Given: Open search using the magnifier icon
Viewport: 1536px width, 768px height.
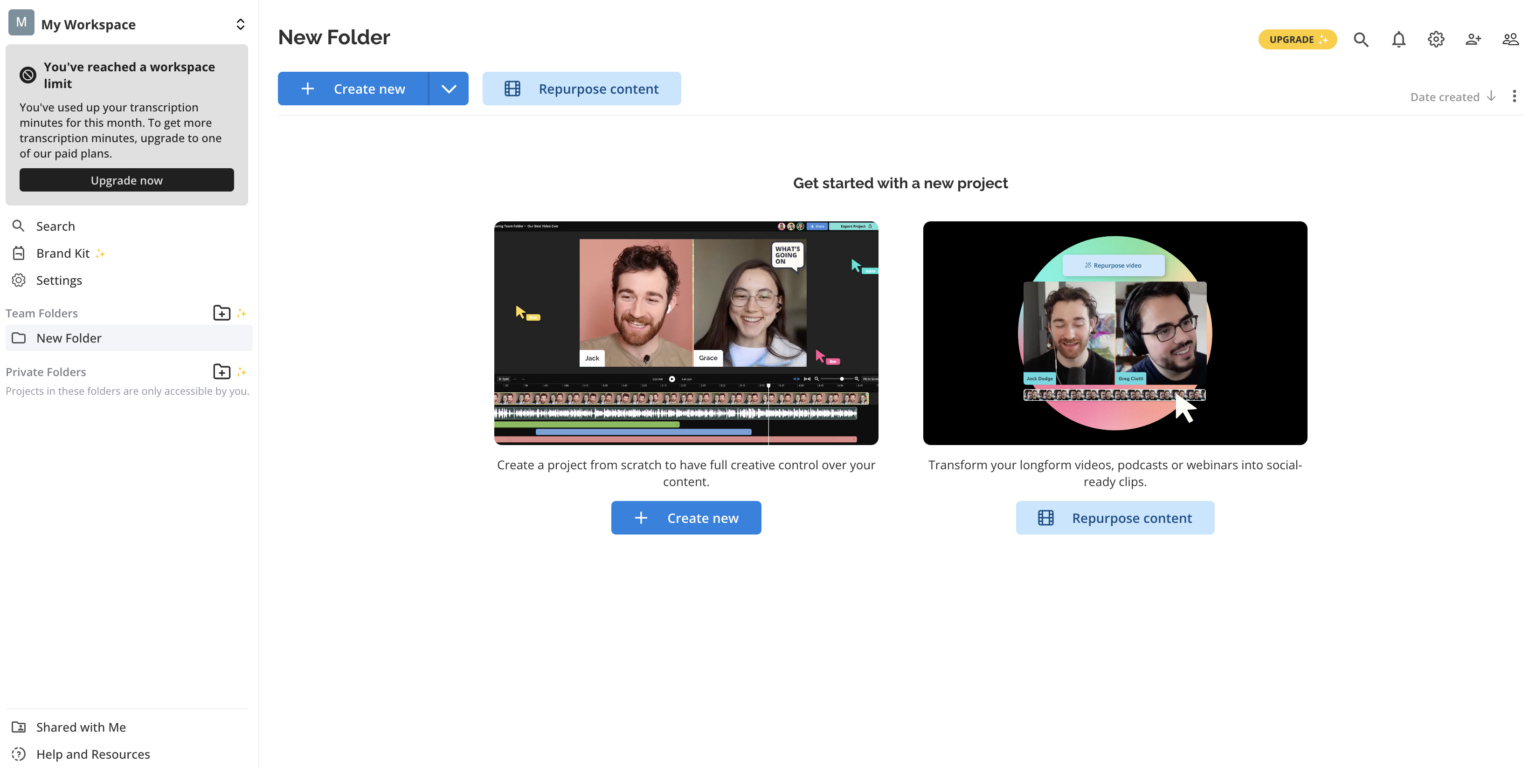Looking at the screenshot, I should pos(1361,39).
